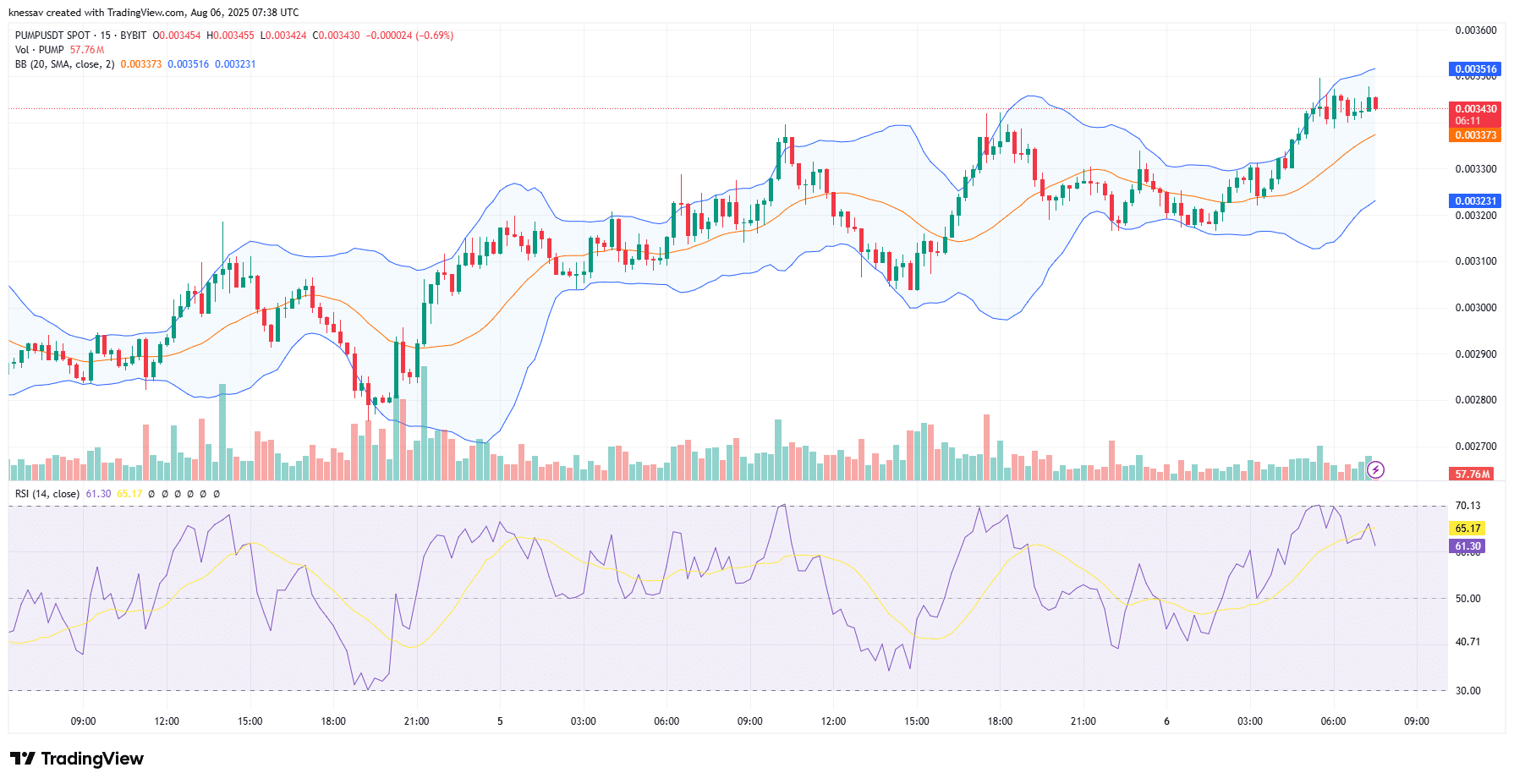
Task: Click the purple 61.30 RSI value in legend
Action: pyautogui.click(x=98, y=494)
